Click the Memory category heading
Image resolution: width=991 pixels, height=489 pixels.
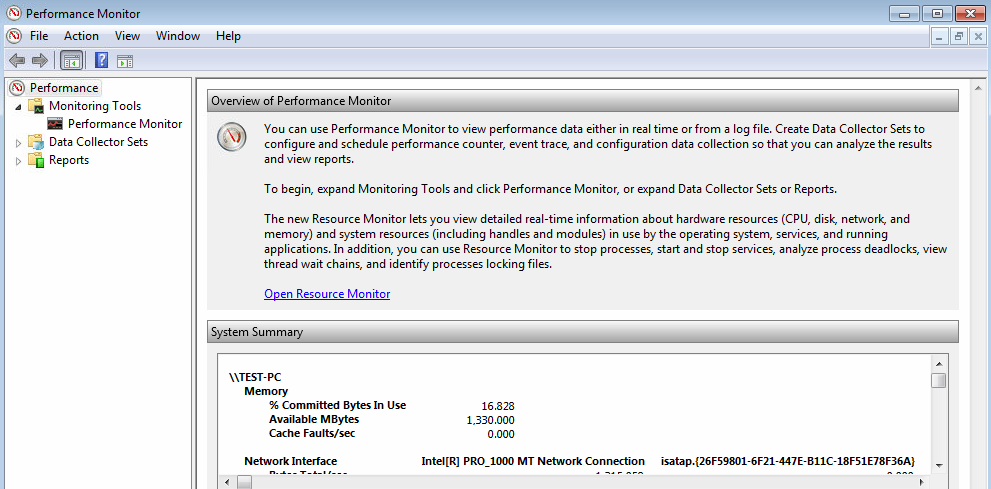click(x=266, y=392)
